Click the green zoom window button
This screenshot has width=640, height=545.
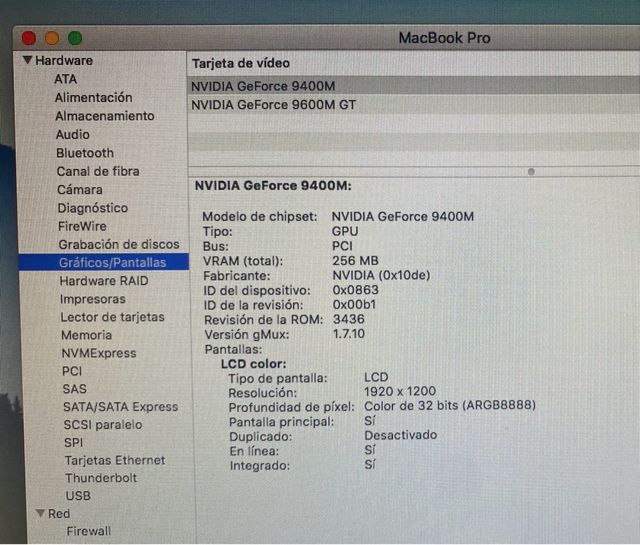coord(75,38)
